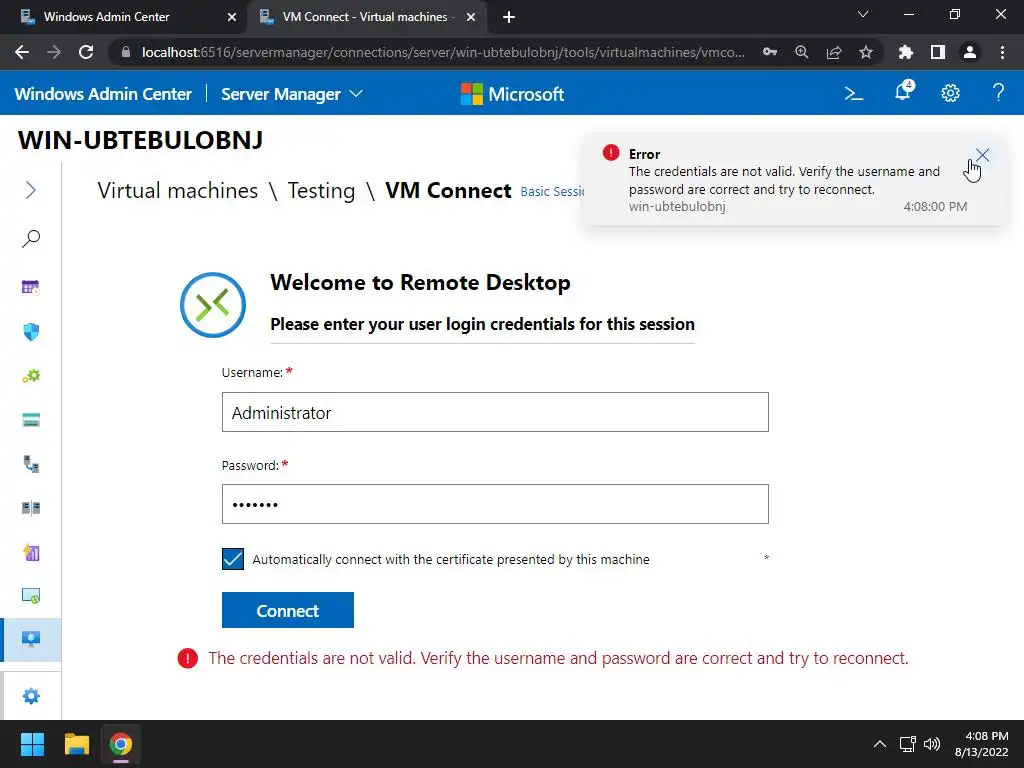Close the Windows Admin Center tab
Viewport: 1024px width, 768px height.
(x=232, y=17)
